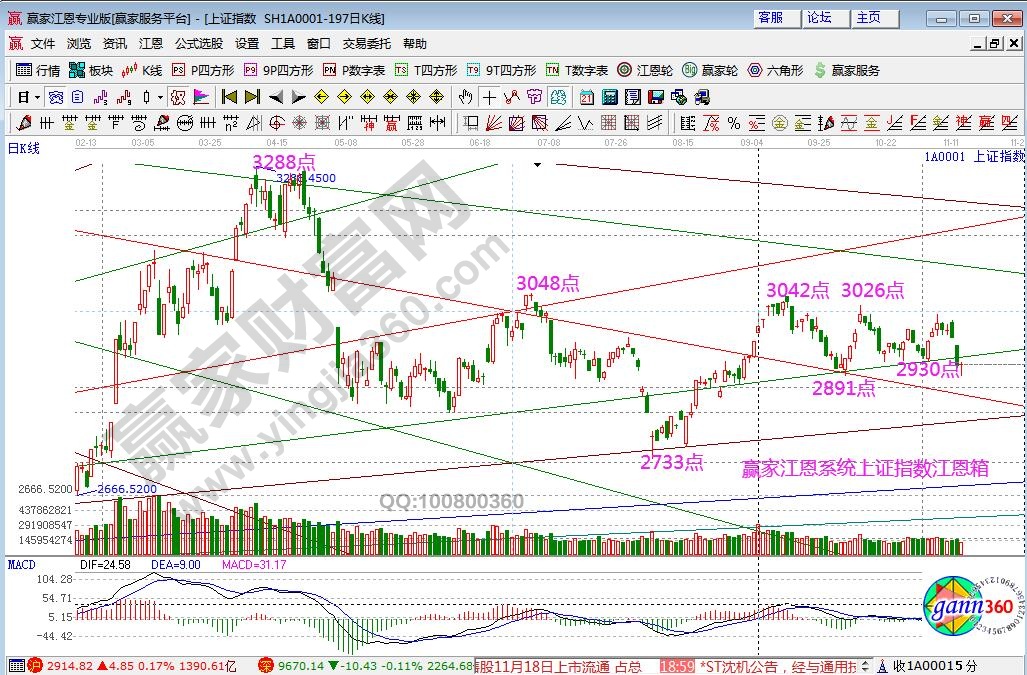1027x675 pixels.
Task: Jump to the first bar arrow
Action: 229,97
